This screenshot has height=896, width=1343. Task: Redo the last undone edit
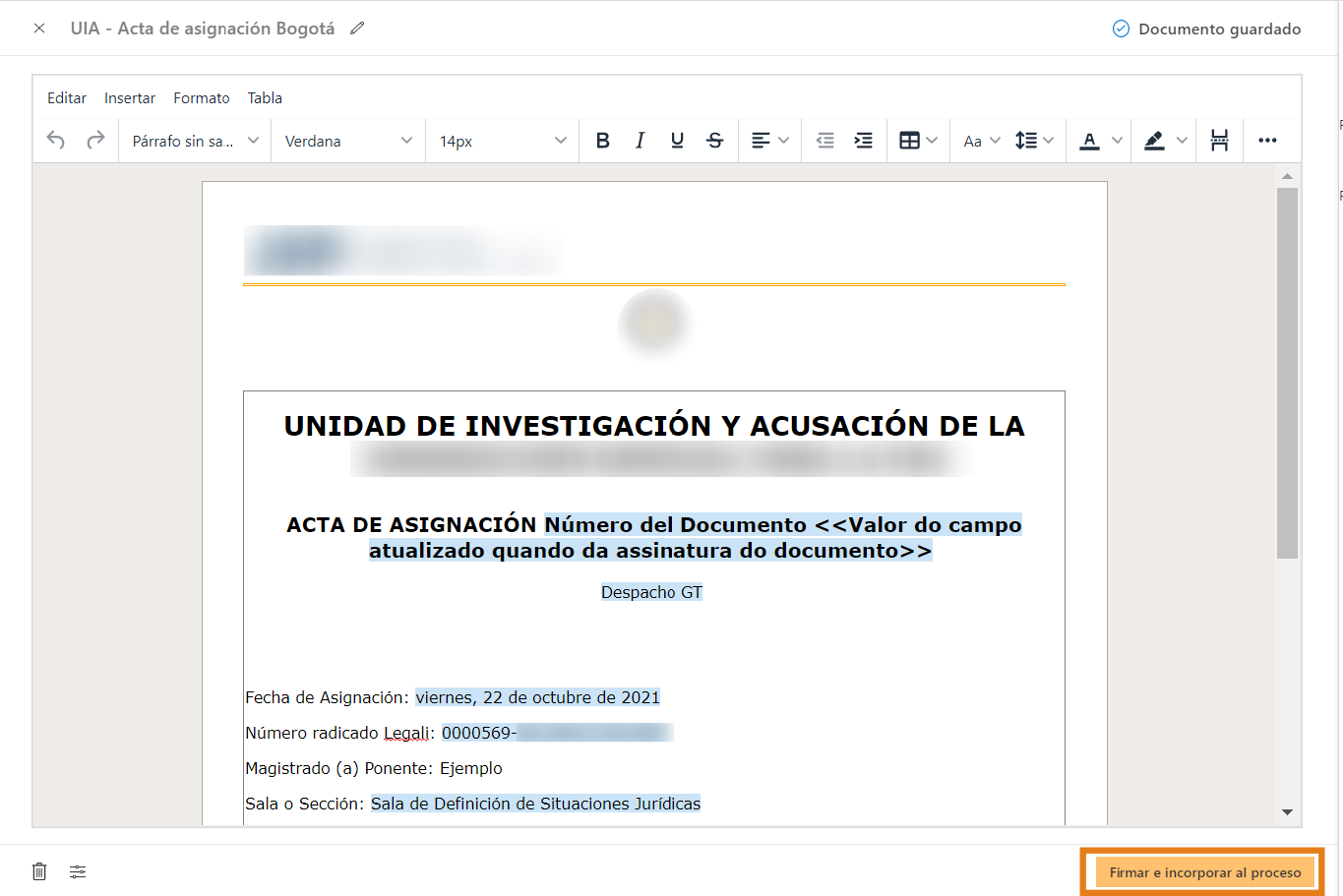tap(94, 140)
